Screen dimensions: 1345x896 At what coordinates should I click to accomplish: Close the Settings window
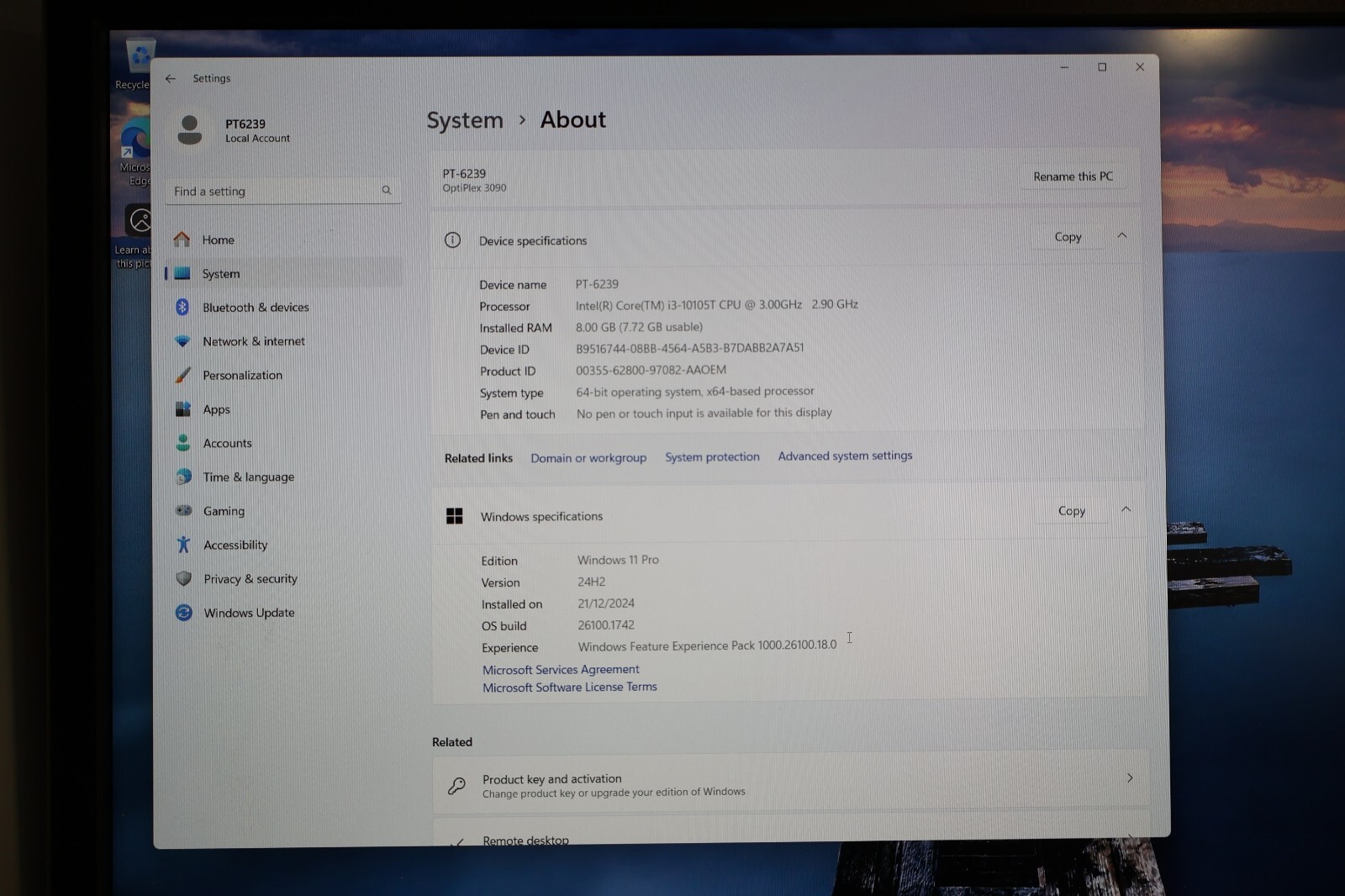click(1140, 67)
